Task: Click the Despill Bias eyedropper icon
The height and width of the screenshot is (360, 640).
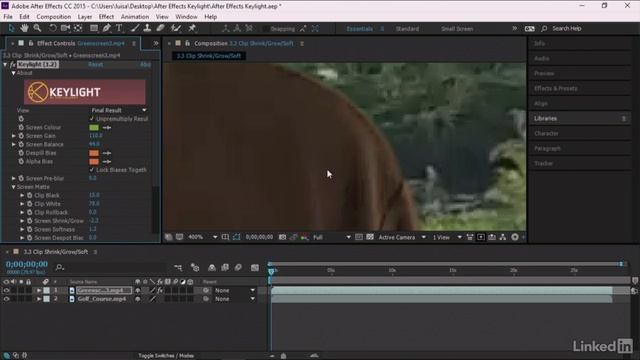Action: point(107,153)
